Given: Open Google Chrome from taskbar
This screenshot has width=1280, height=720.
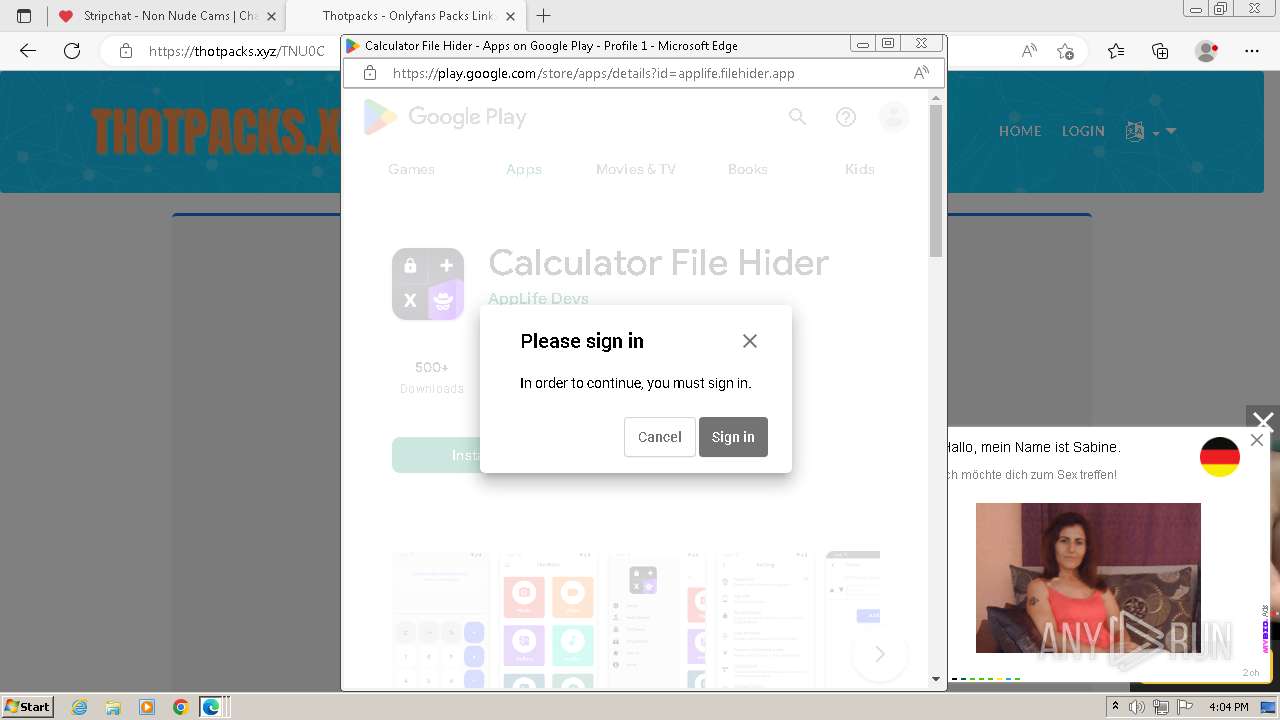Looking at the screenshot, I should (x=180, y=707).
